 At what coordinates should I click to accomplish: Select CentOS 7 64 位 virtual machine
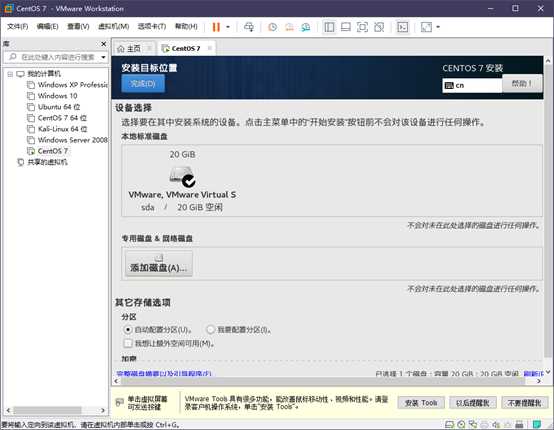pos(57,118)
